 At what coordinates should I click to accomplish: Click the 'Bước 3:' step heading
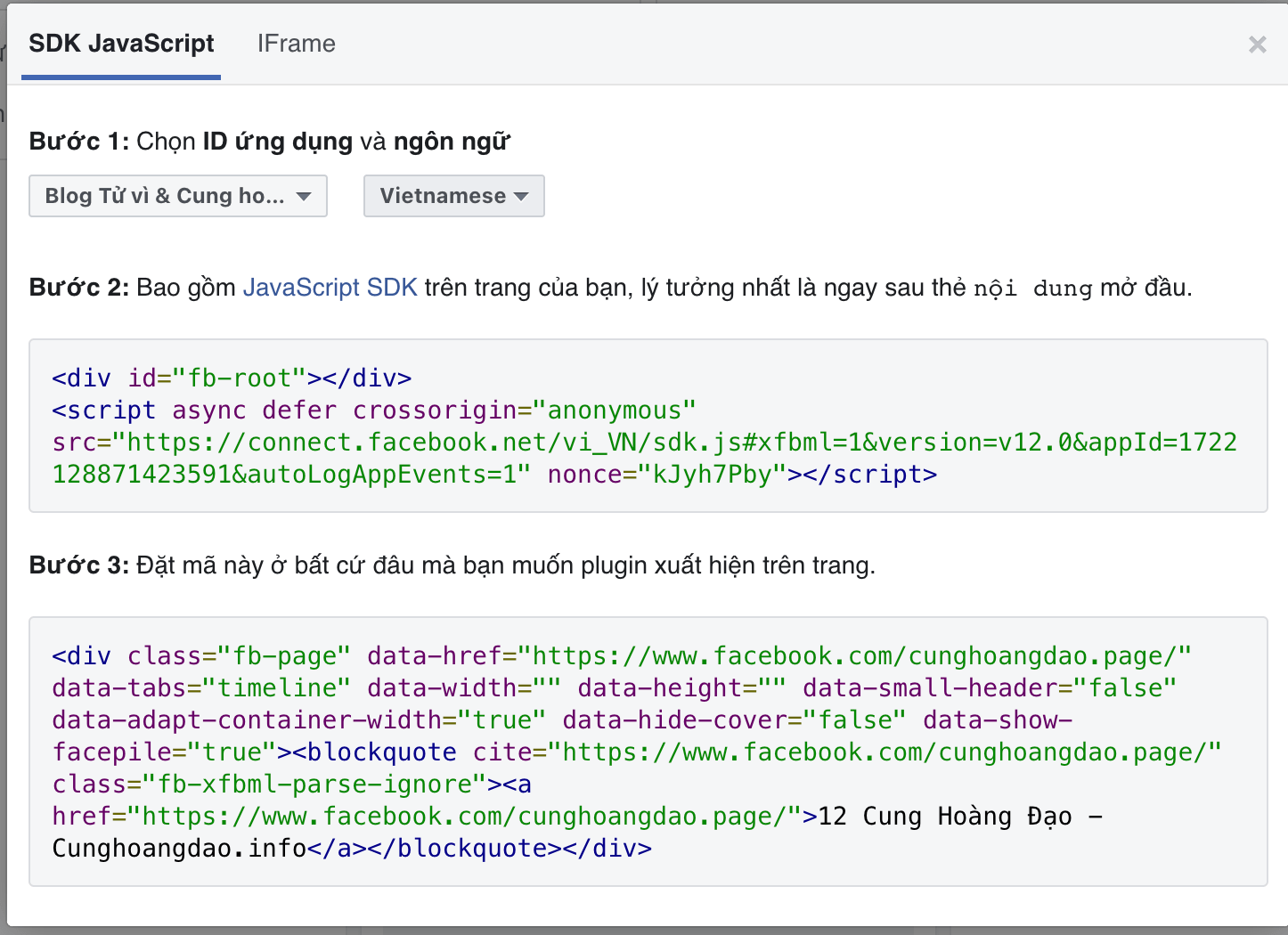(x=79, y=565)
